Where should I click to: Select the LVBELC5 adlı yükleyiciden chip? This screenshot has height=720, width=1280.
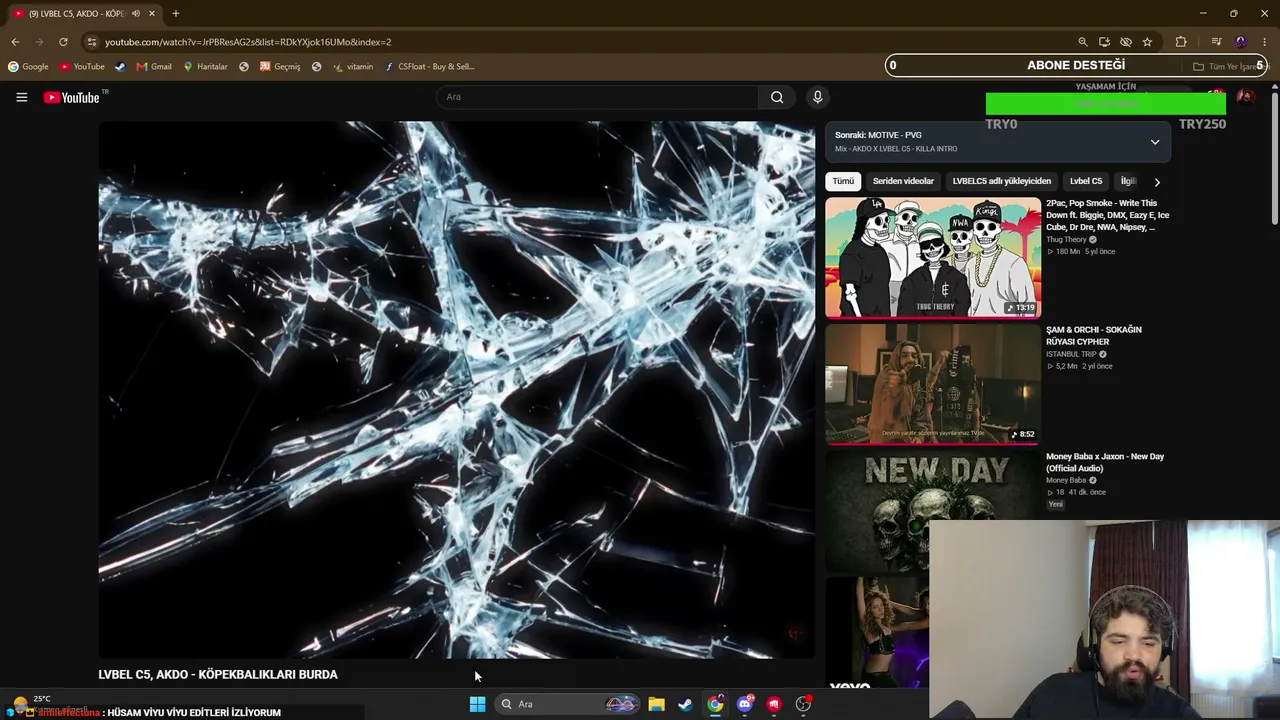1001,181
